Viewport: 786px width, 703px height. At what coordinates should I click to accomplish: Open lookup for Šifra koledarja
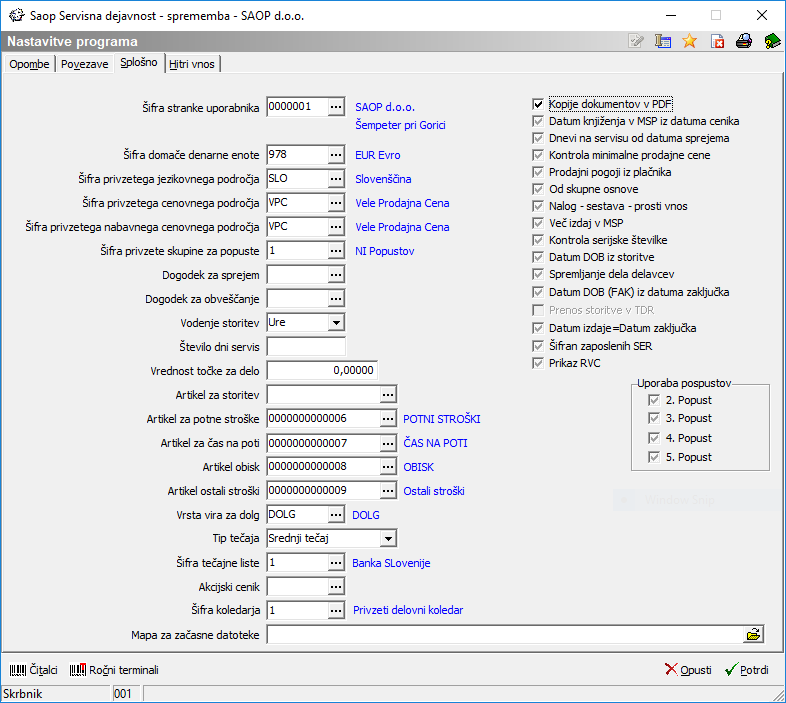point(336,610)
